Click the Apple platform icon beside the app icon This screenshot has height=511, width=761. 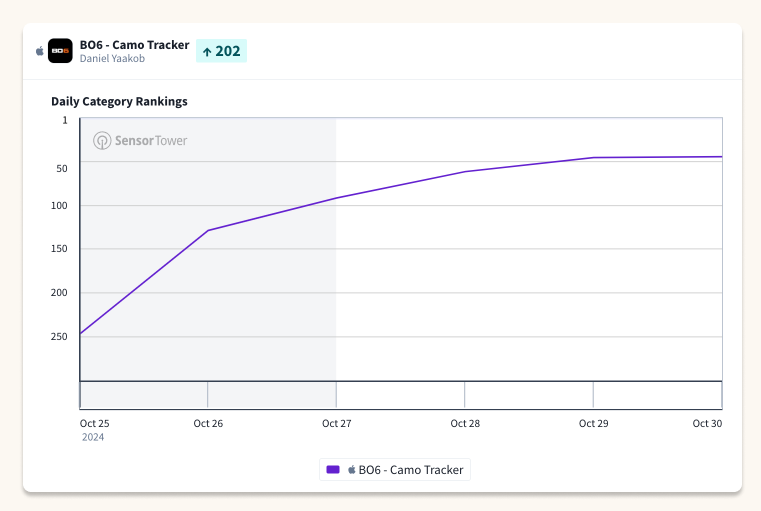pyautogui.click(x=40, y=51)
